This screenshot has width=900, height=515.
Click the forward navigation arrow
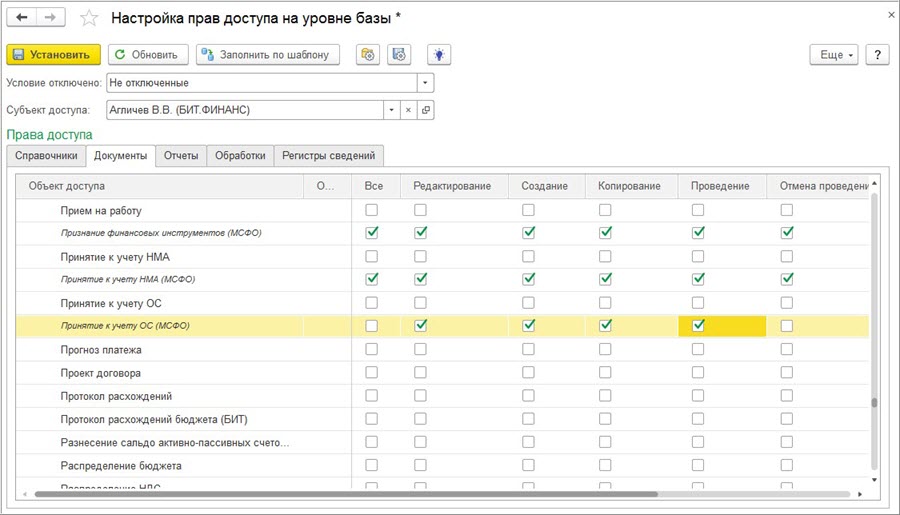click(x=51, y=18)
